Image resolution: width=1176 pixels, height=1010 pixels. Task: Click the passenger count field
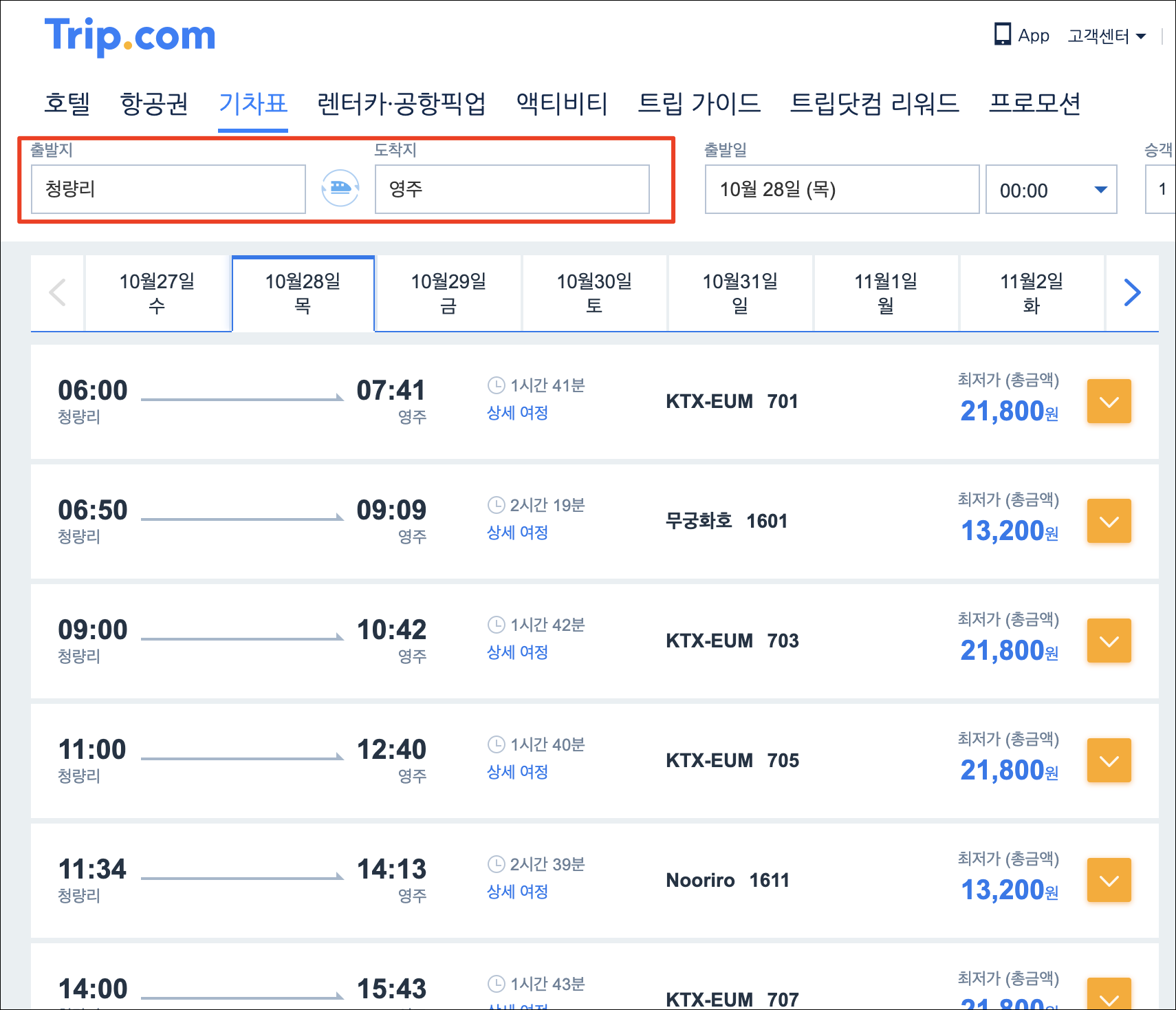point(1160,189)
